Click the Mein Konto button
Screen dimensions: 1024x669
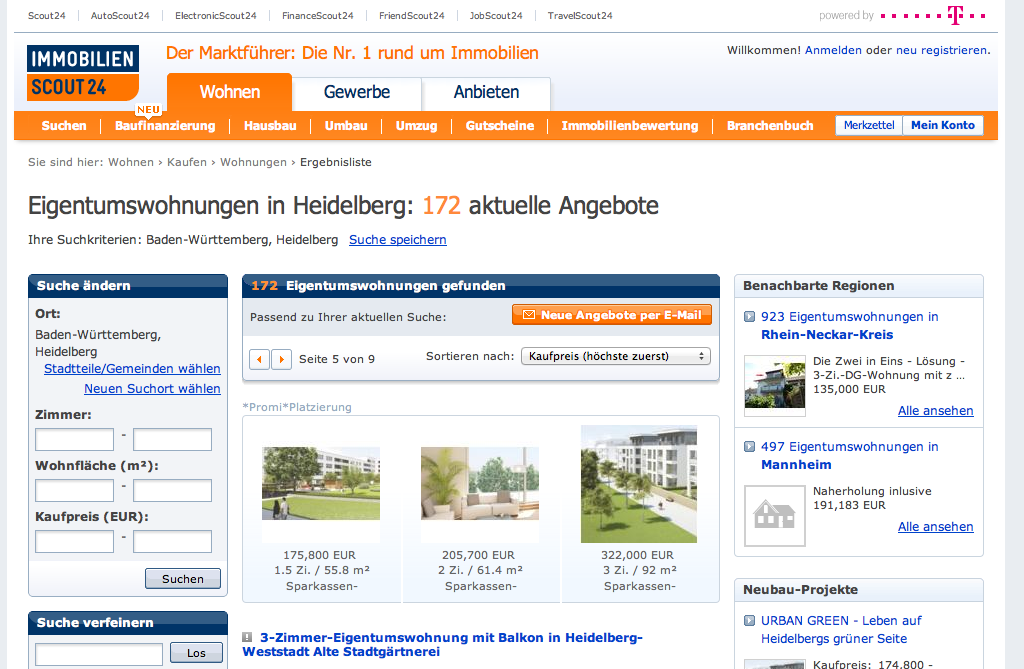pos(943,125)
